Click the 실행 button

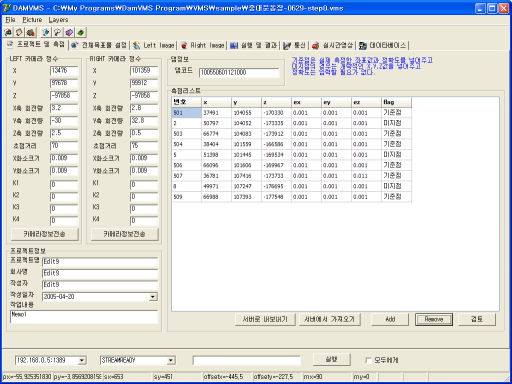pos(331,359)
